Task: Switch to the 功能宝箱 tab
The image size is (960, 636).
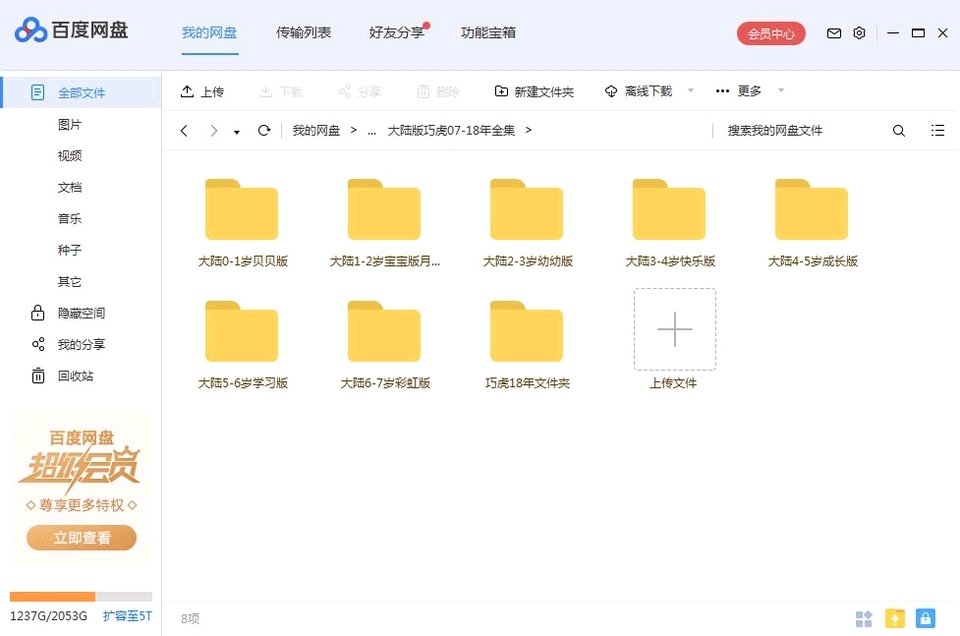Action: pyautogui.click(x=488, y=32)
